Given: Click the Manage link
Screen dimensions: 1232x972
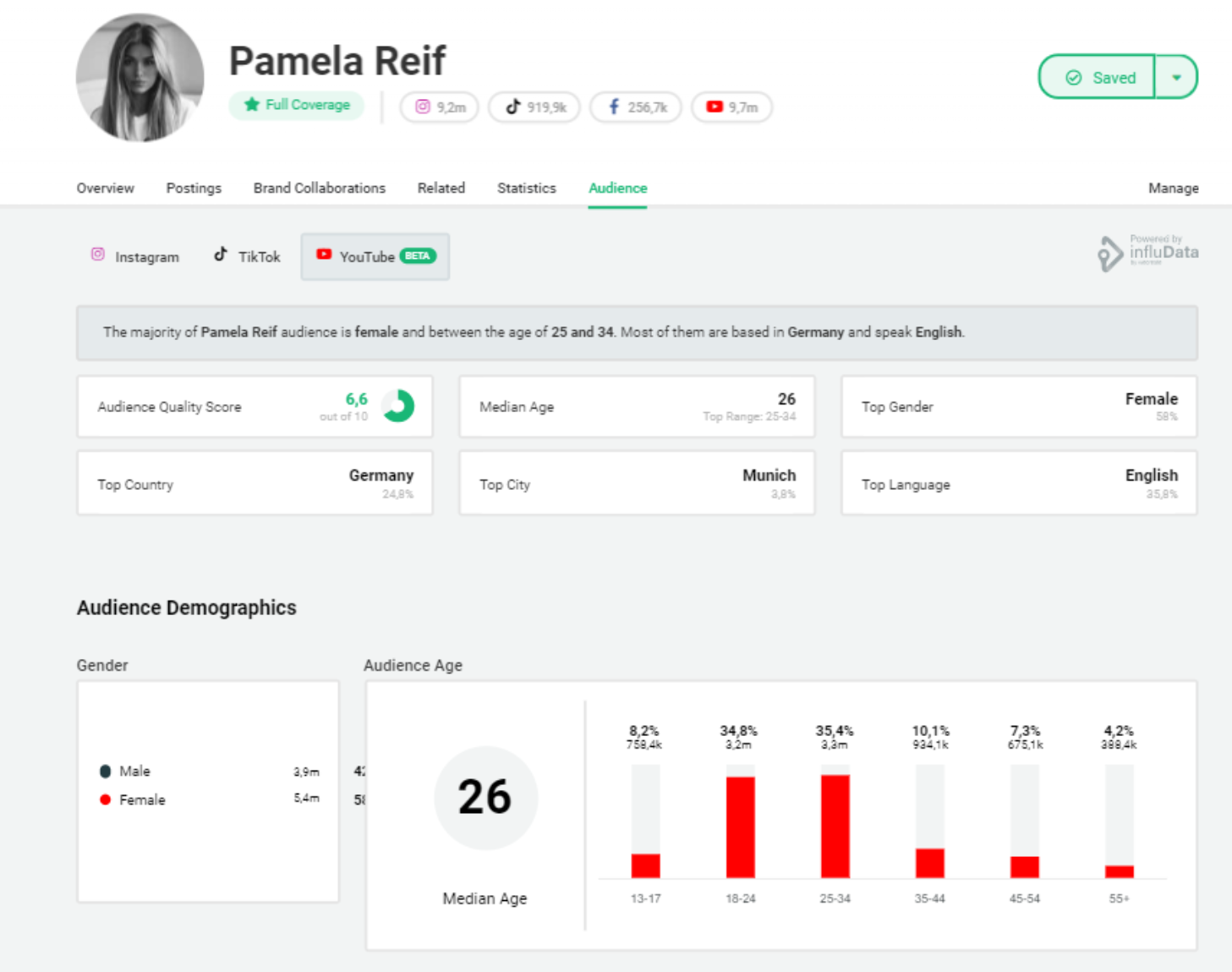Looking at the screenshot, I should pos(1174,188).
